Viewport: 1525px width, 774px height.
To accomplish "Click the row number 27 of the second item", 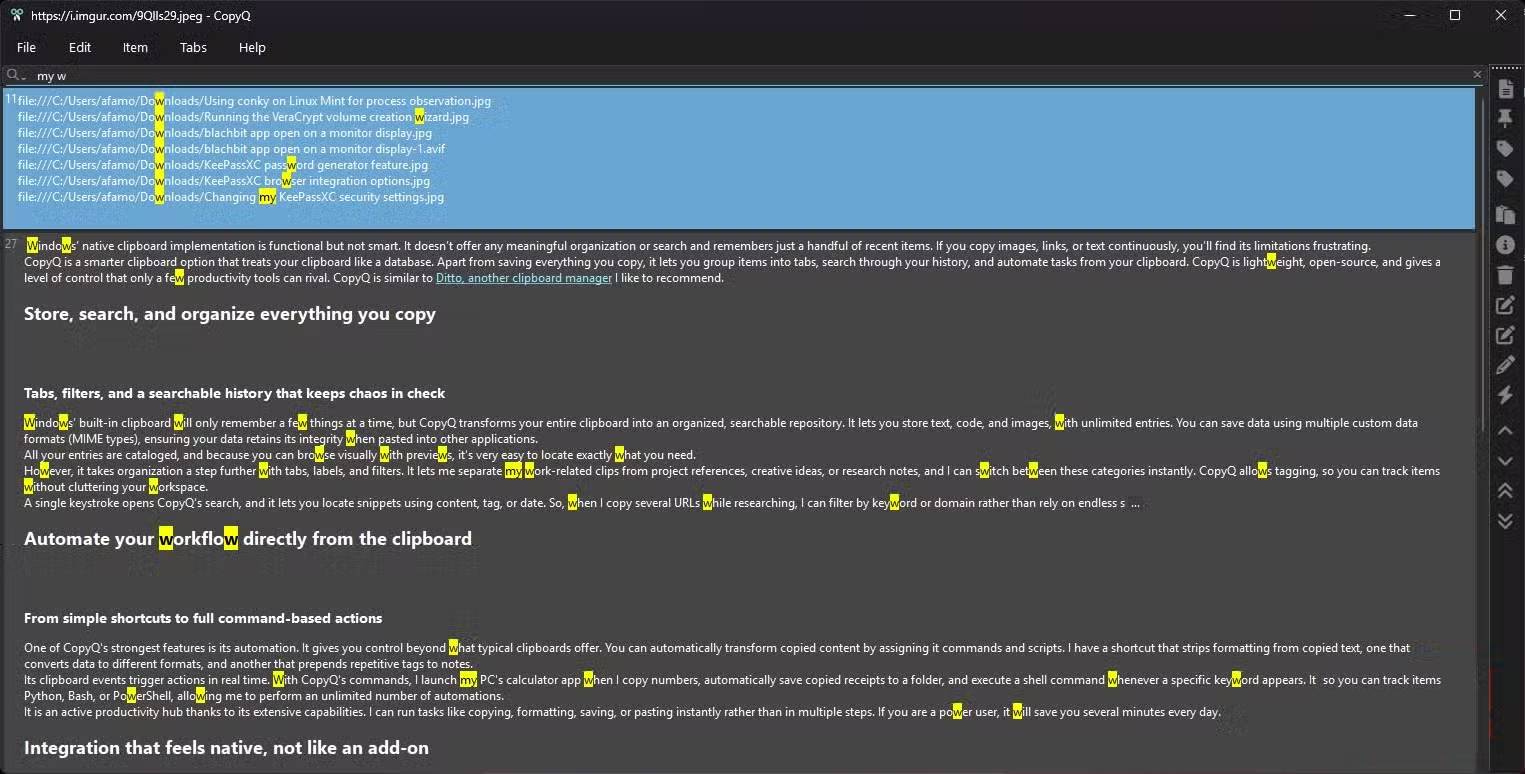I will coord(11,244).
